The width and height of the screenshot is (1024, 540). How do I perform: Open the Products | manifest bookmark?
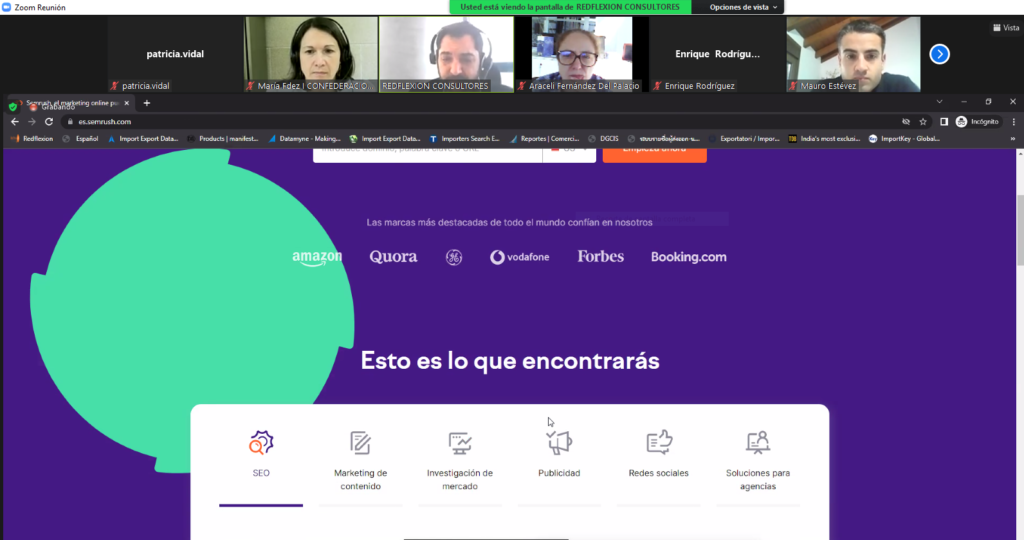223,138
